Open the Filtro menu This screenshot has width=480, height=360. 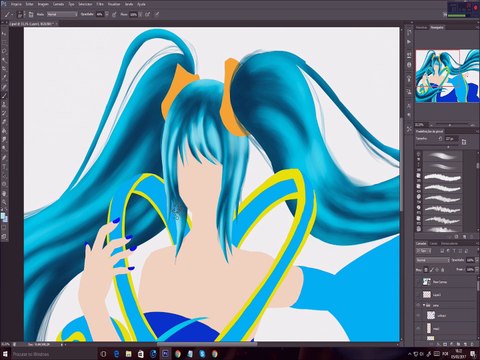[x=100, y=4]
